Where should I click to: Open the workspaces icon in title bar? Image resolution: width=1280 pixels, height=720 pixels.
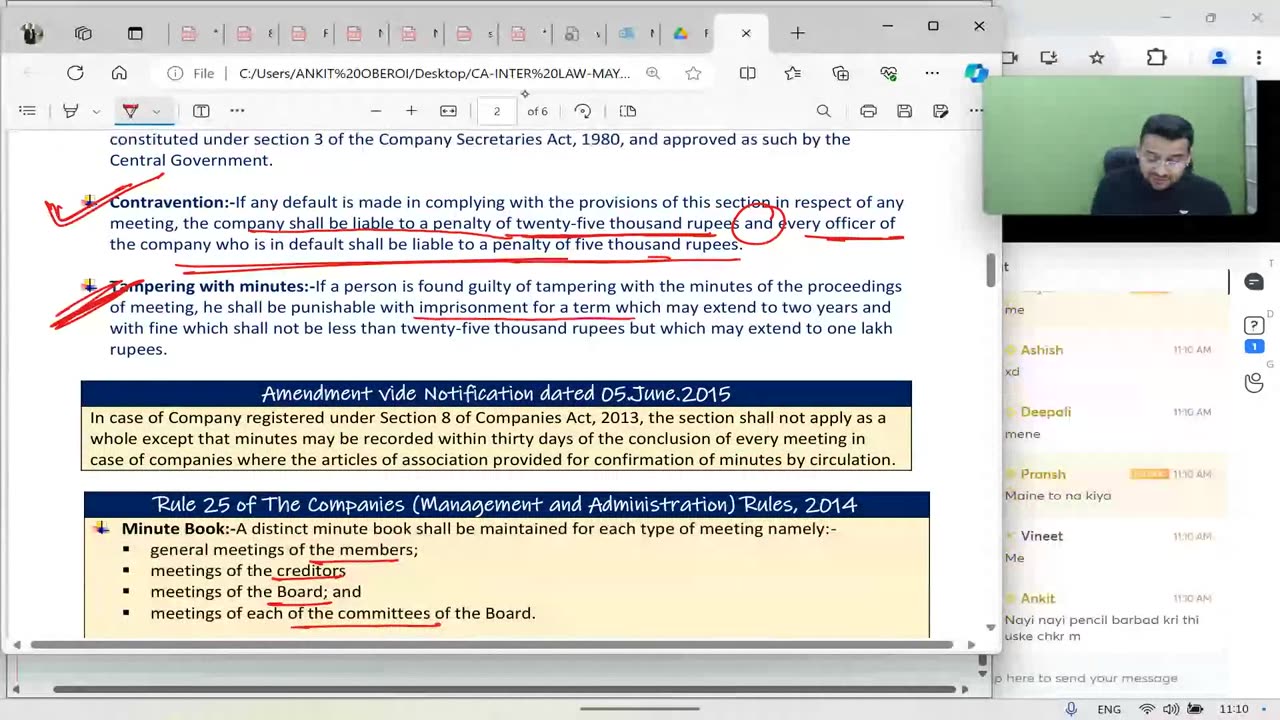pos(83,33)
